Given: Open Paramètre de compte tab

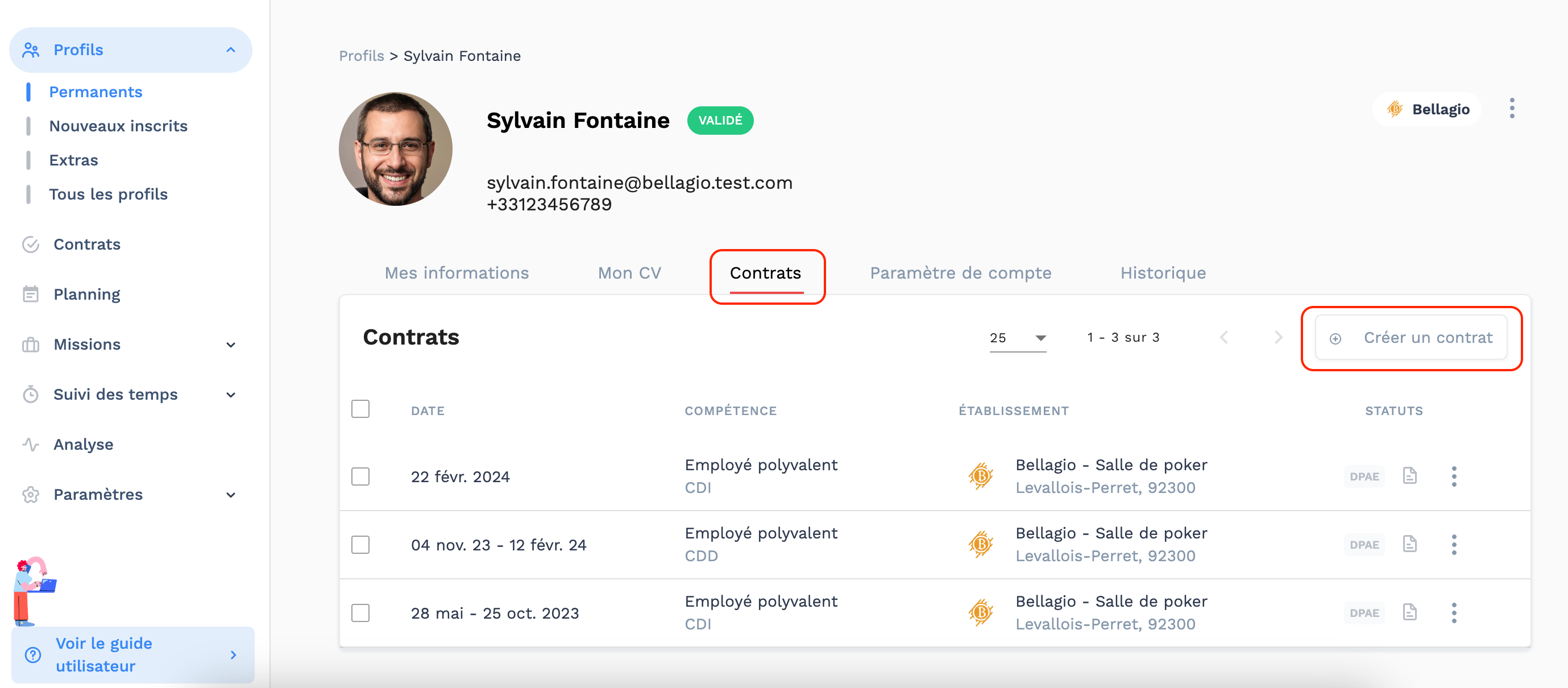Looking at the screenshot, I should click(960, 273).
